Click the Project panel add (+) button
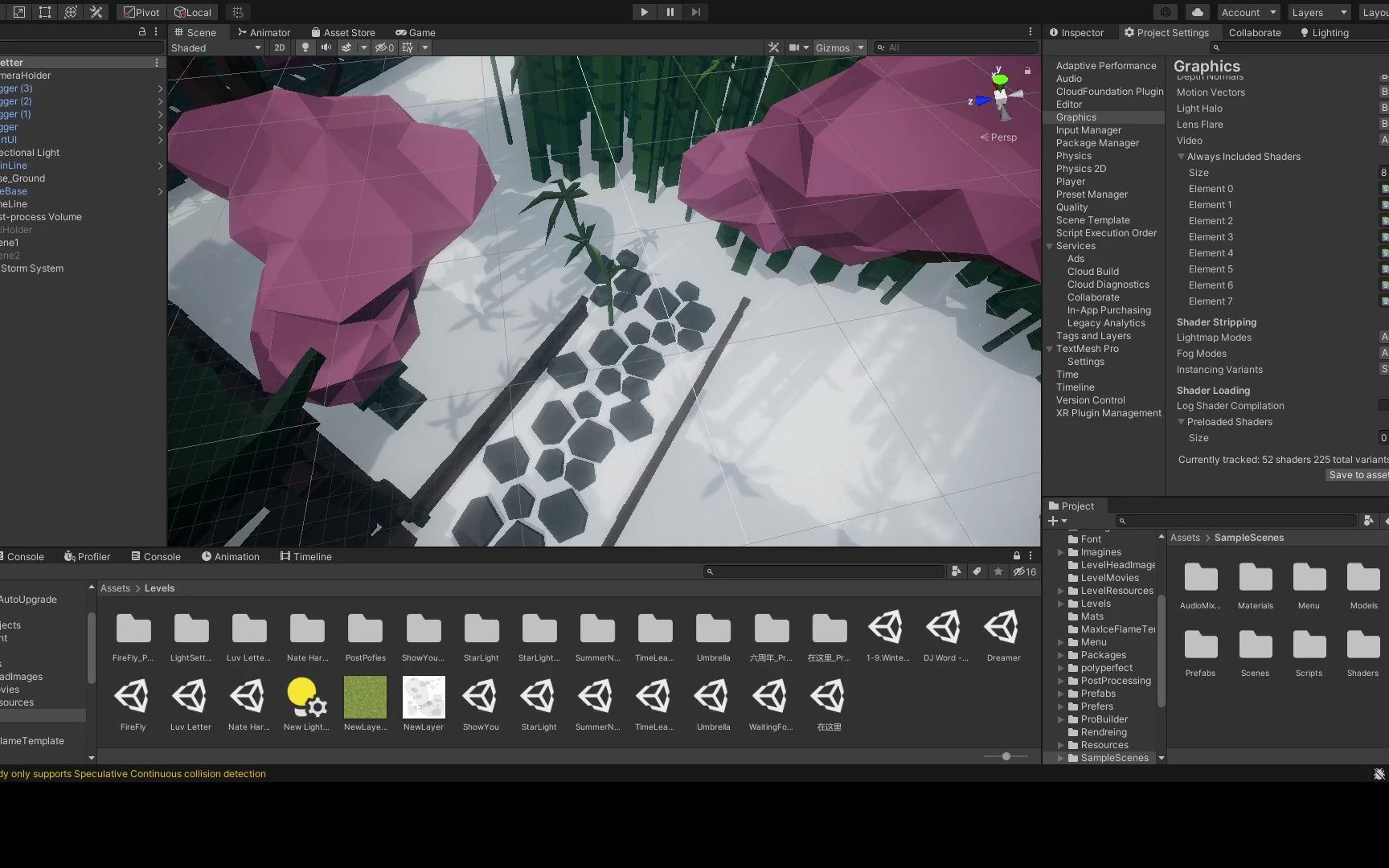The height and width of the screenshot is (868, 1389). pos(1057,521)
